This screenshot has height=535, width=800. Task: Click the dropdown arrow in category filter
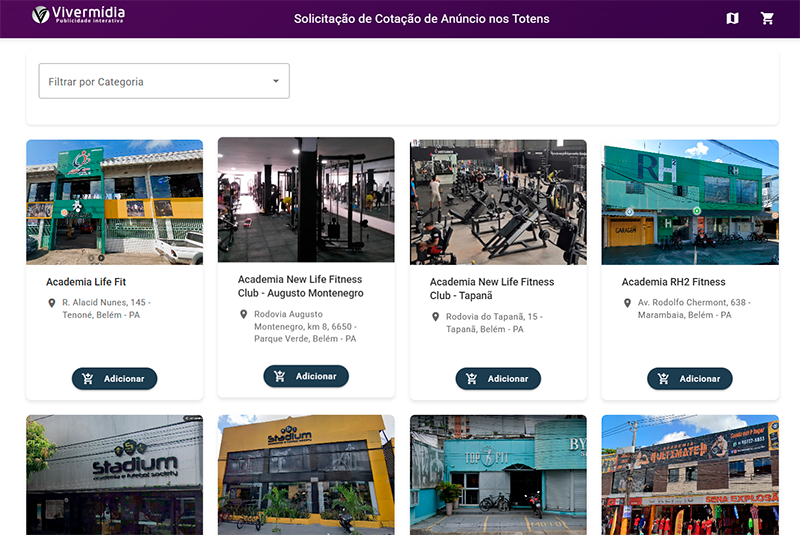[x=276, y=81]
